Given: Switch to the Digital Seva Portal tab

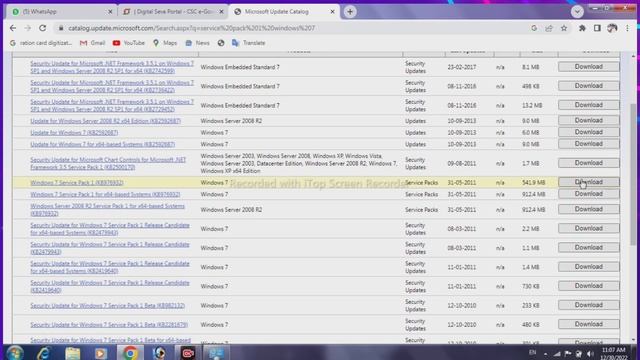Looking at the screenshot, I should pyautogui.click(x=173, y=12).
